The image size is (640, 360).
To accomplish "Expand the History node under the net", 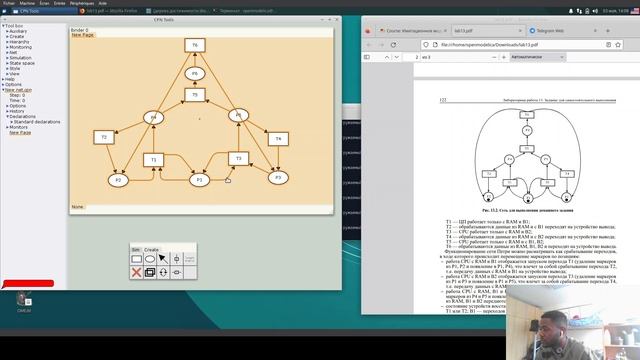I will pos(7,111).
